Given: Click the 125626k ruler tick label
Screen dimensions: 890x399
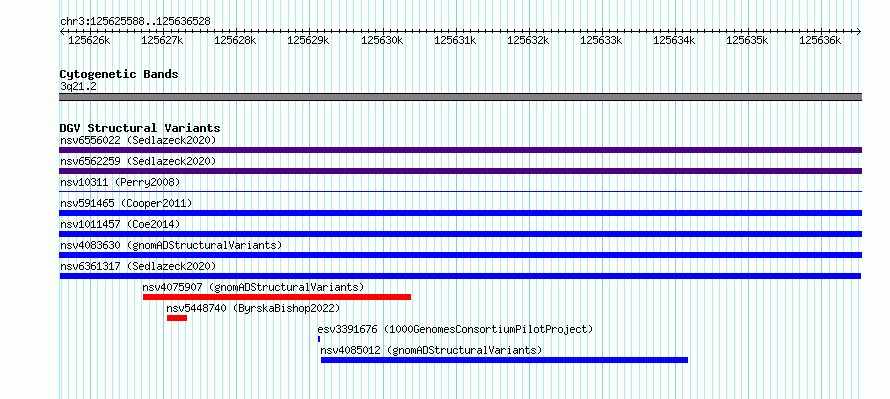Looking at the screenshot, I should [x=89, y=40].
